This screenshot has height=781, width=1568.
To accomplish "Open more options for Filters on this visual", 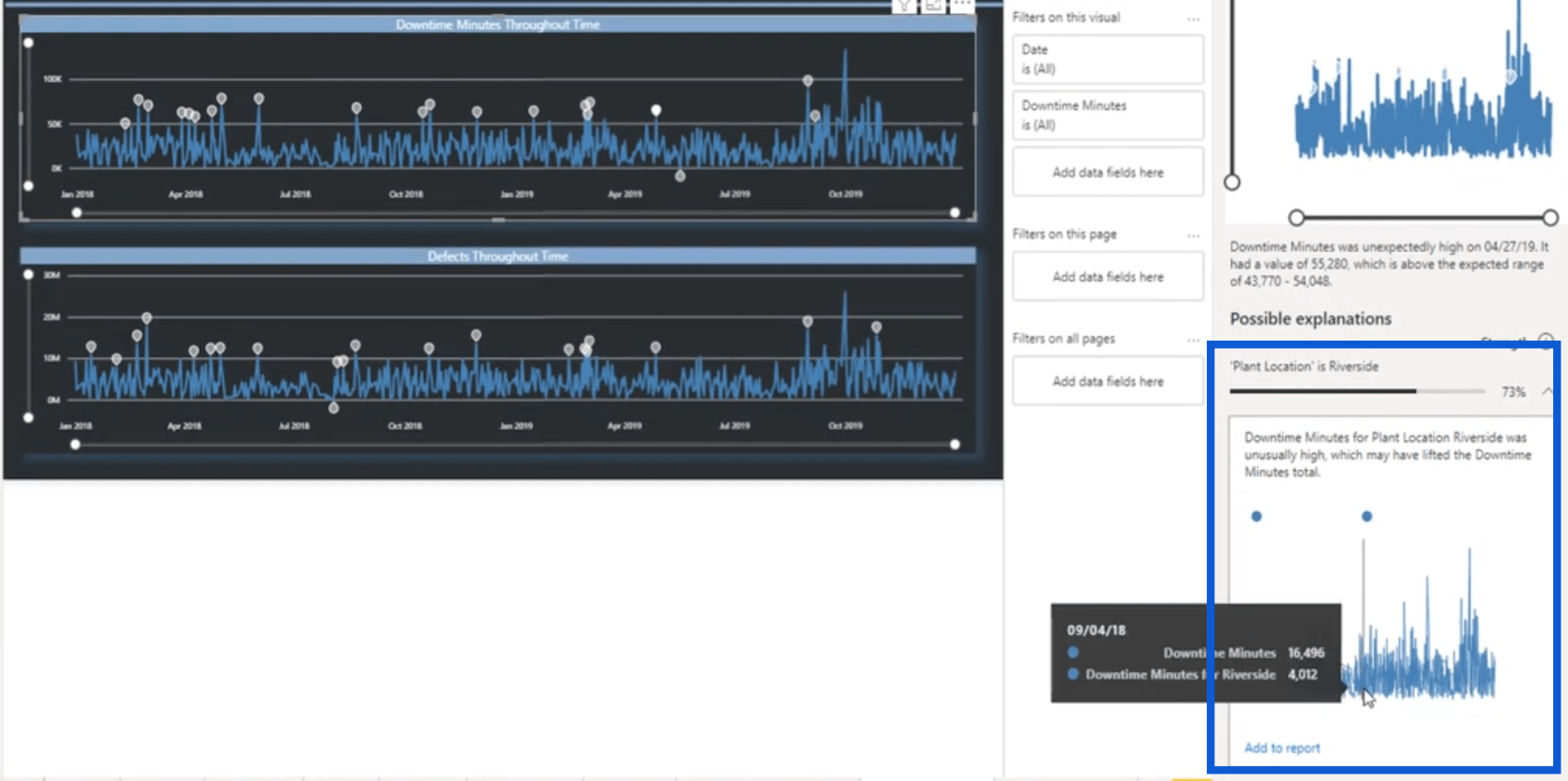I will click(1193, 19).
